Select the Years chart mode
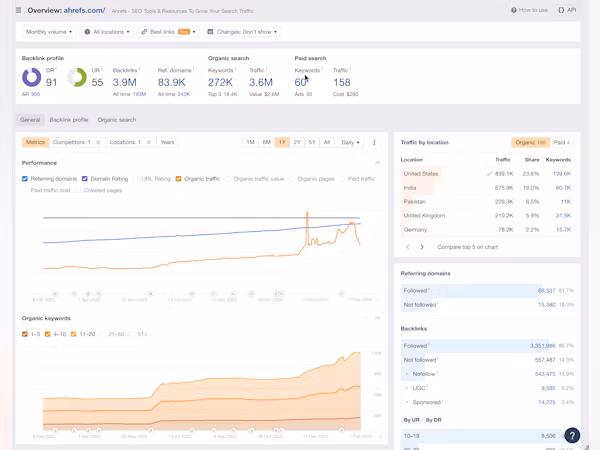 [x=167, y=142]
